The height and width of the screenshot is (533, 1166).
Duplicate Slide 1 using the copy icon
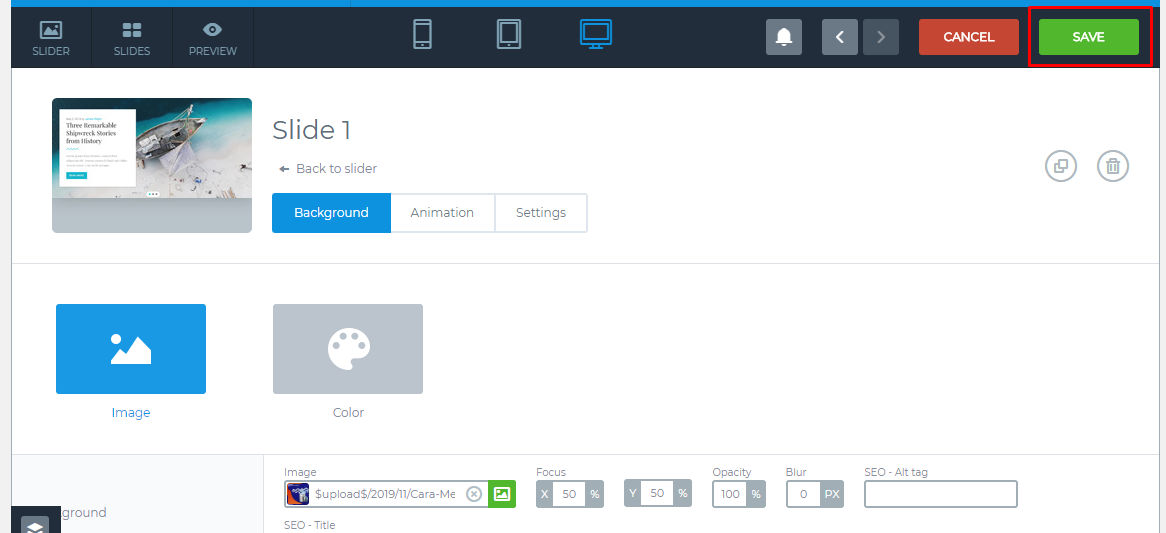click(x=1060, y=166)
